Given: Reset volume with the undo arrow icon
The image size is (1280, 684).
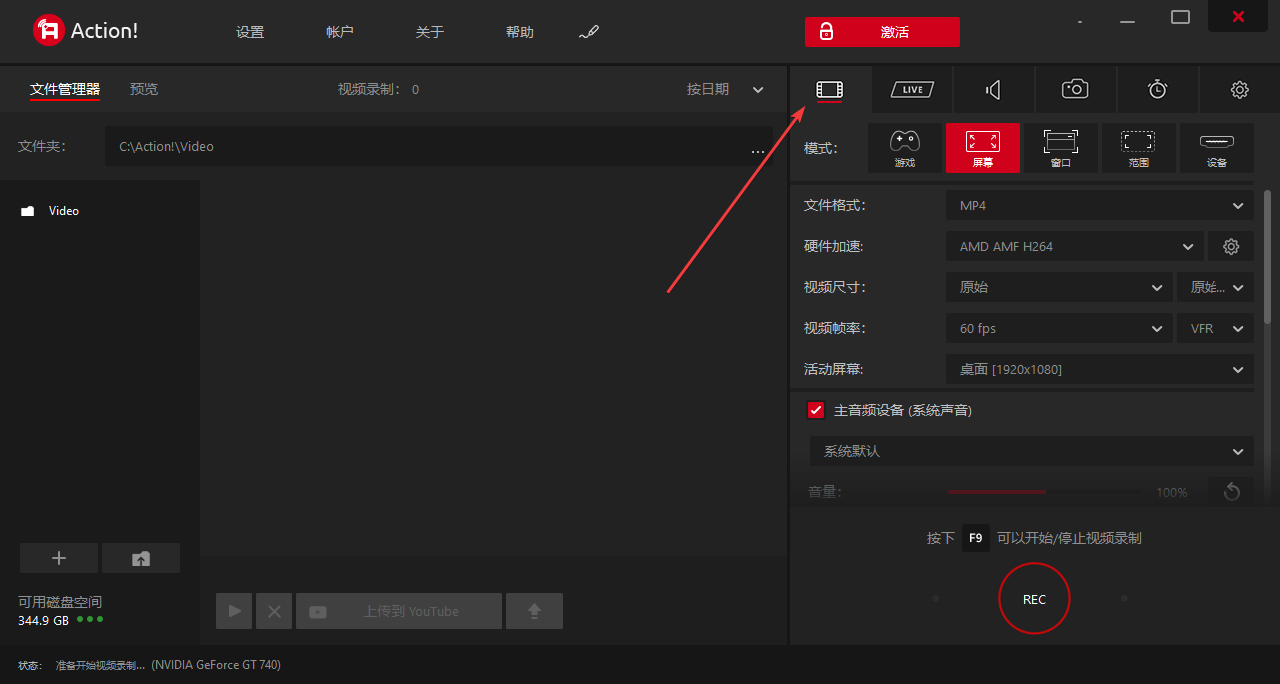Looking at the screenshot, I should coord(1231,491).
